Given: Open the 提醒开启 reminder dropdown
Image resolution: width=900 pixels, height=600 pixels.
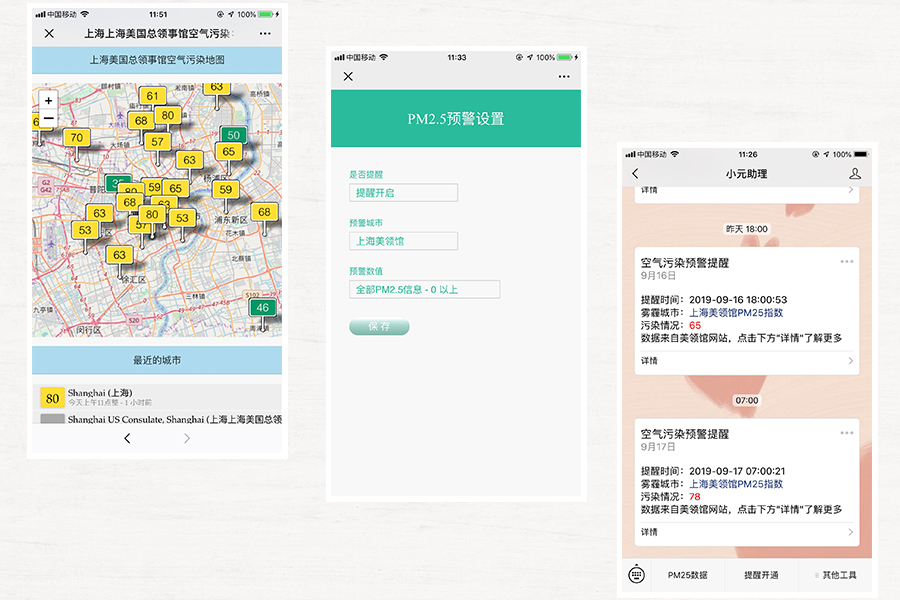Looking at the screenshot, I should pos(403,192).
